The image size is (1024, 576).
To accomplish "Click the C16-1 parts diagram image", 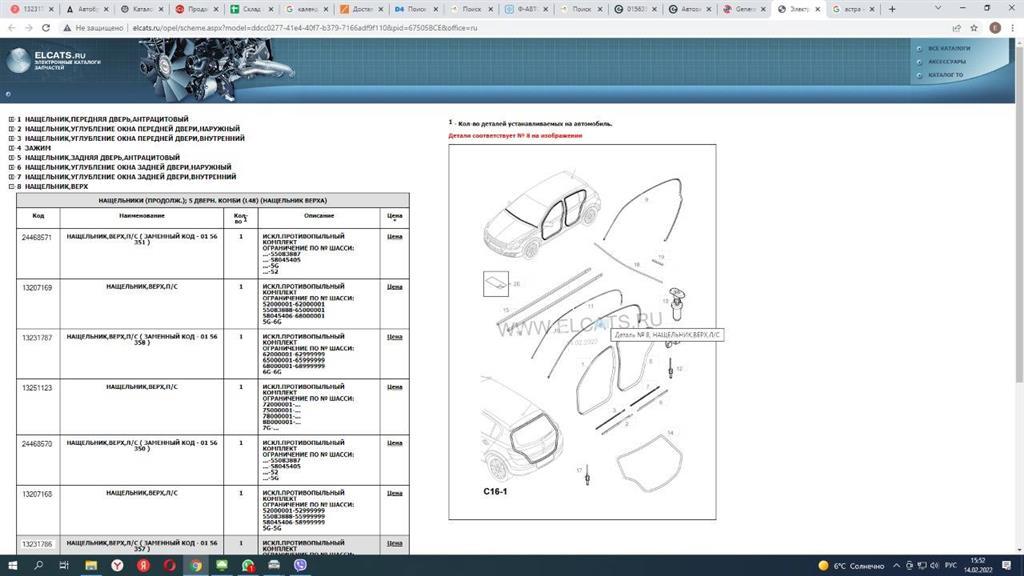I will [582, 332].
